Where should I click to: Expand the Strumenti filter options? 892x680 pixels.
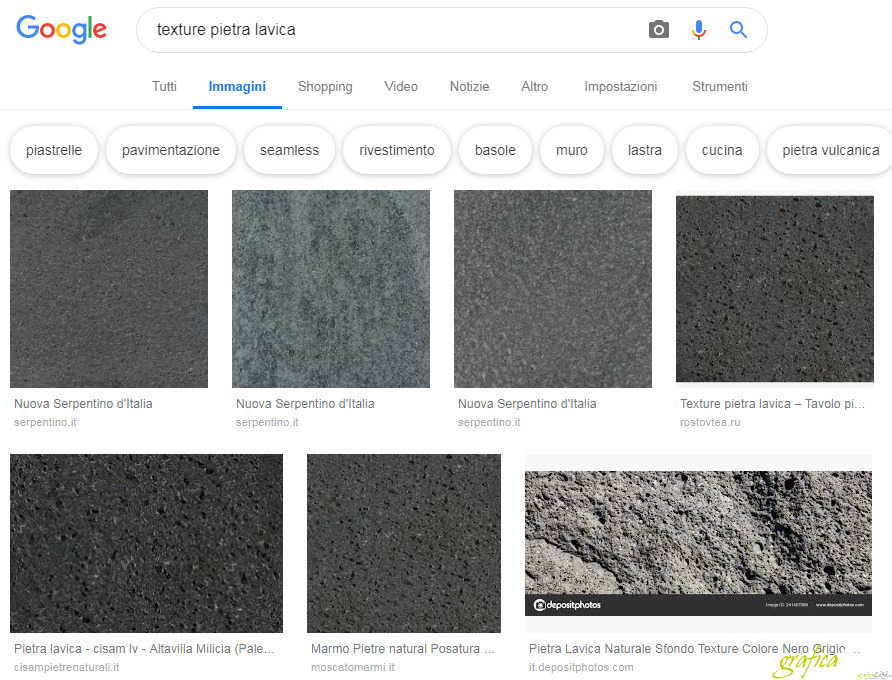click(x=720, y=87)
